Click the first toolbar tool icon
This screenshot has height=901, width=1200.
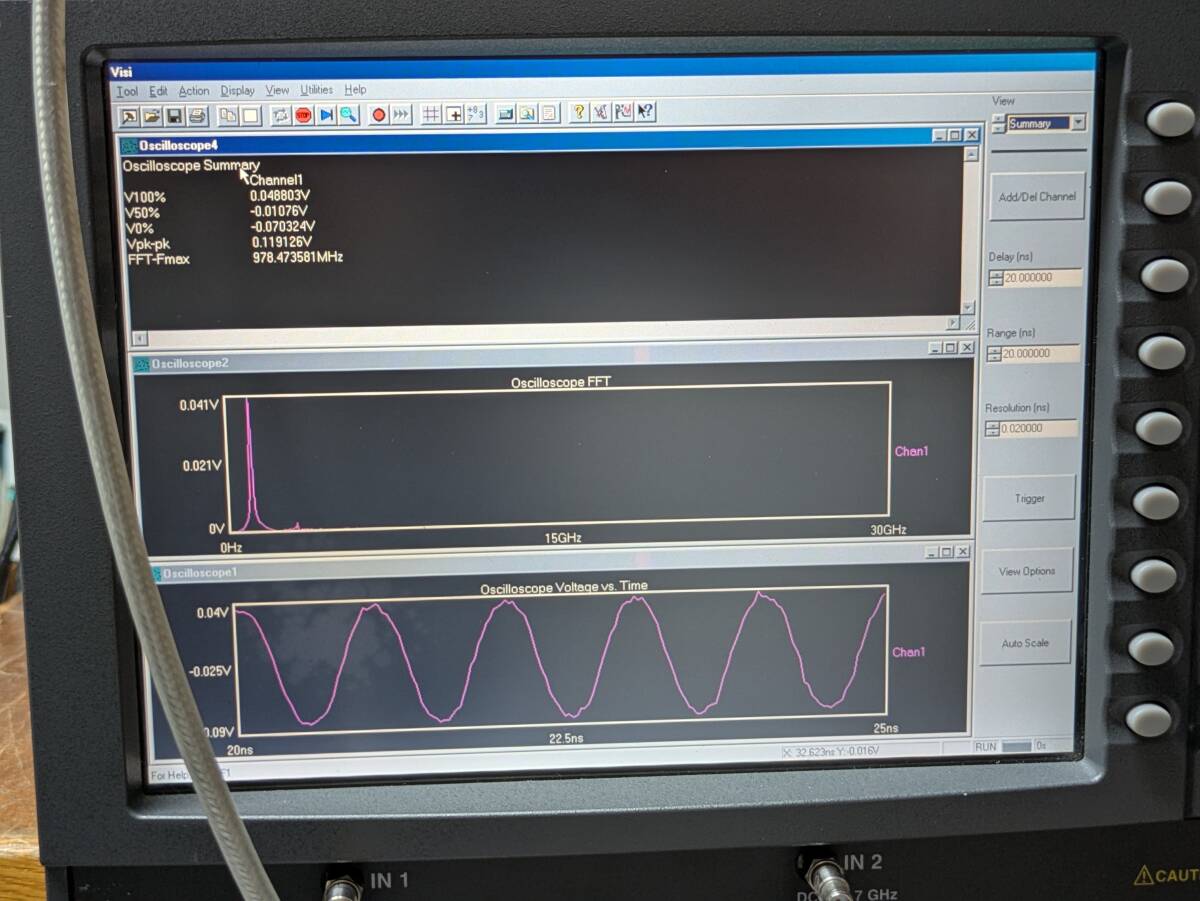(x=129, y=116)
